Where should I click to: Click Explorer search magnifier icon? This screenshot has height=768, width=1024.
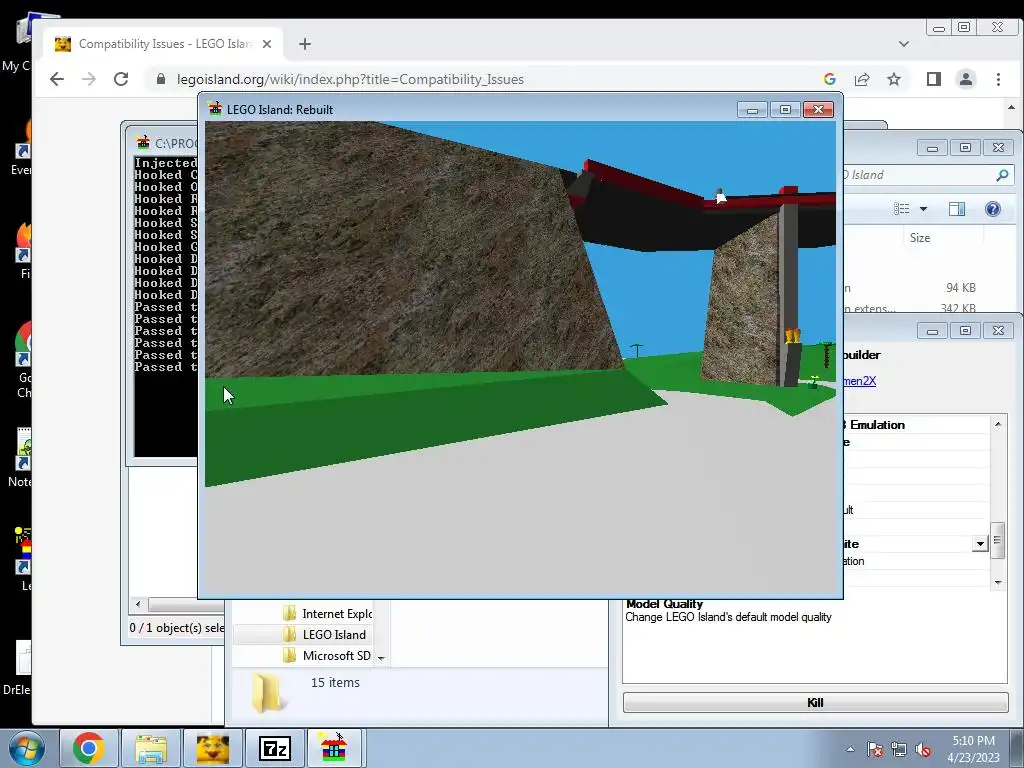coord(1002,175)
